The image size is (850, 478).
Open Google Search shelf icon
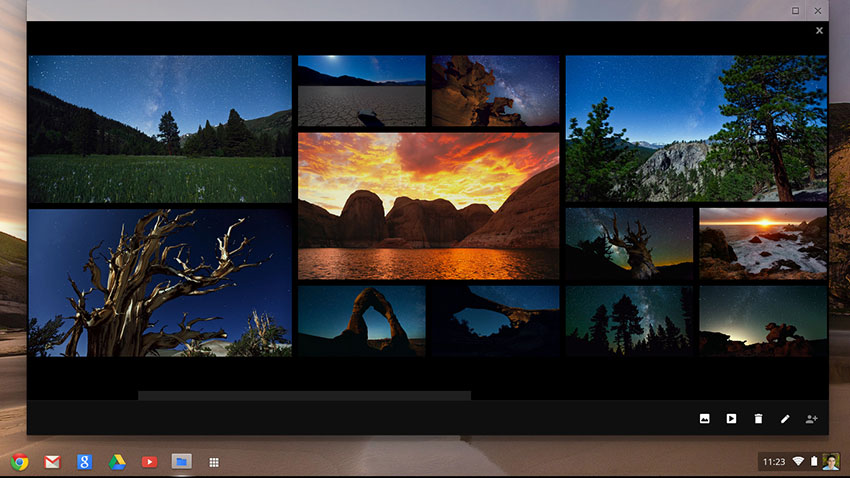pos(85,461)
